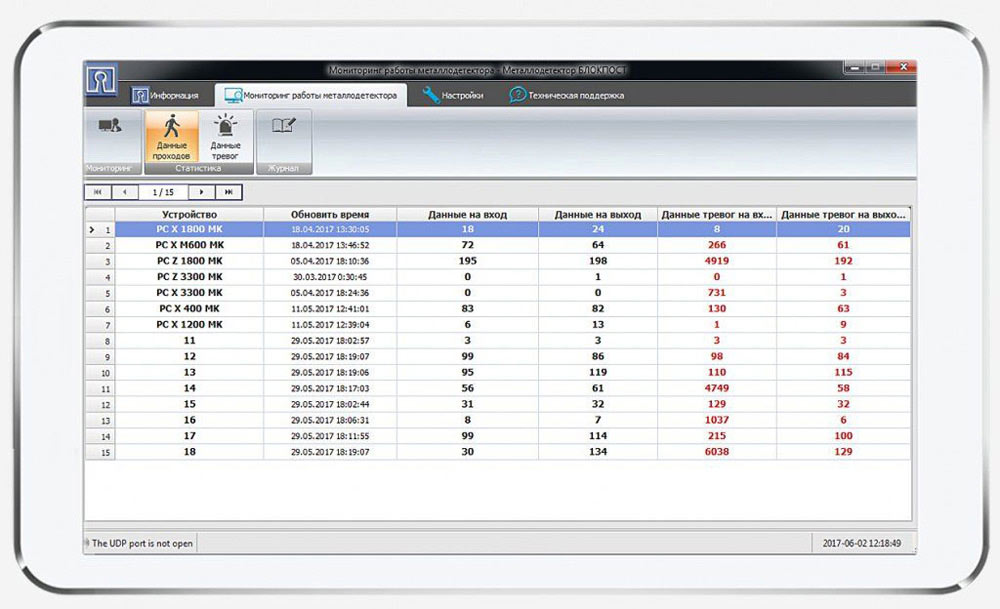Viewport: 1000px width, 609px height.
Task: Open the Настройки tab
Action: click(453, 96)
